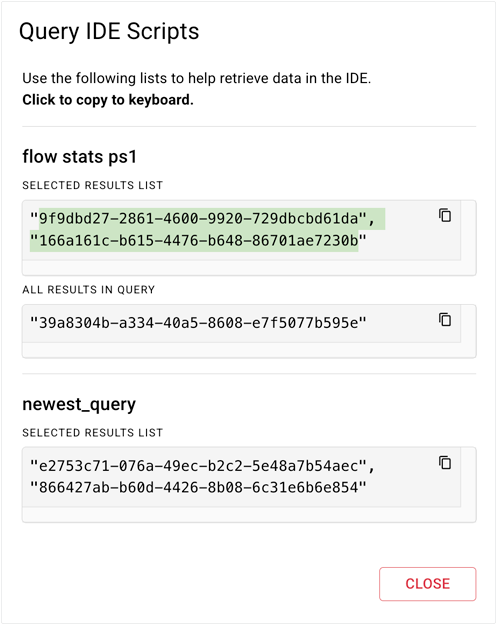Click the Query IDE Scripts title

110,32
